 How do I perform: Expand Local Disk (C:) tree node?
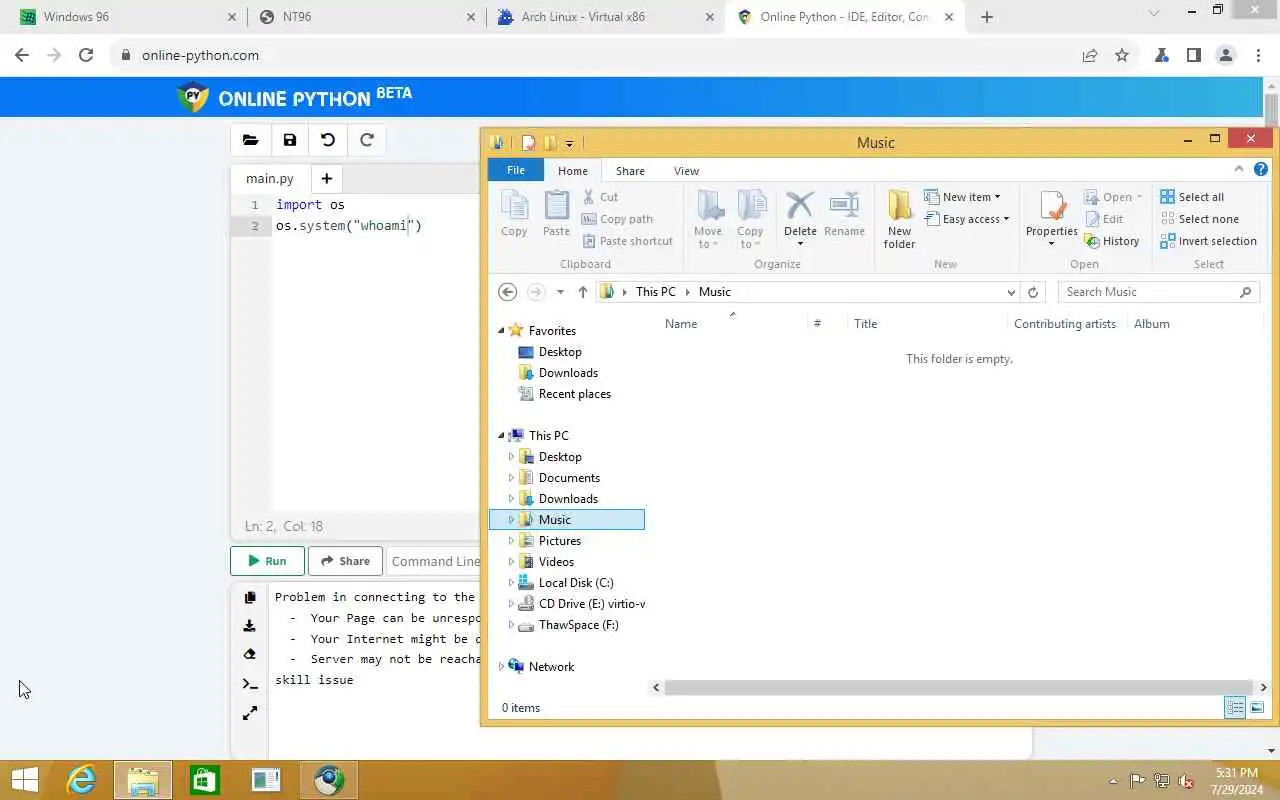tap(511, 583)
